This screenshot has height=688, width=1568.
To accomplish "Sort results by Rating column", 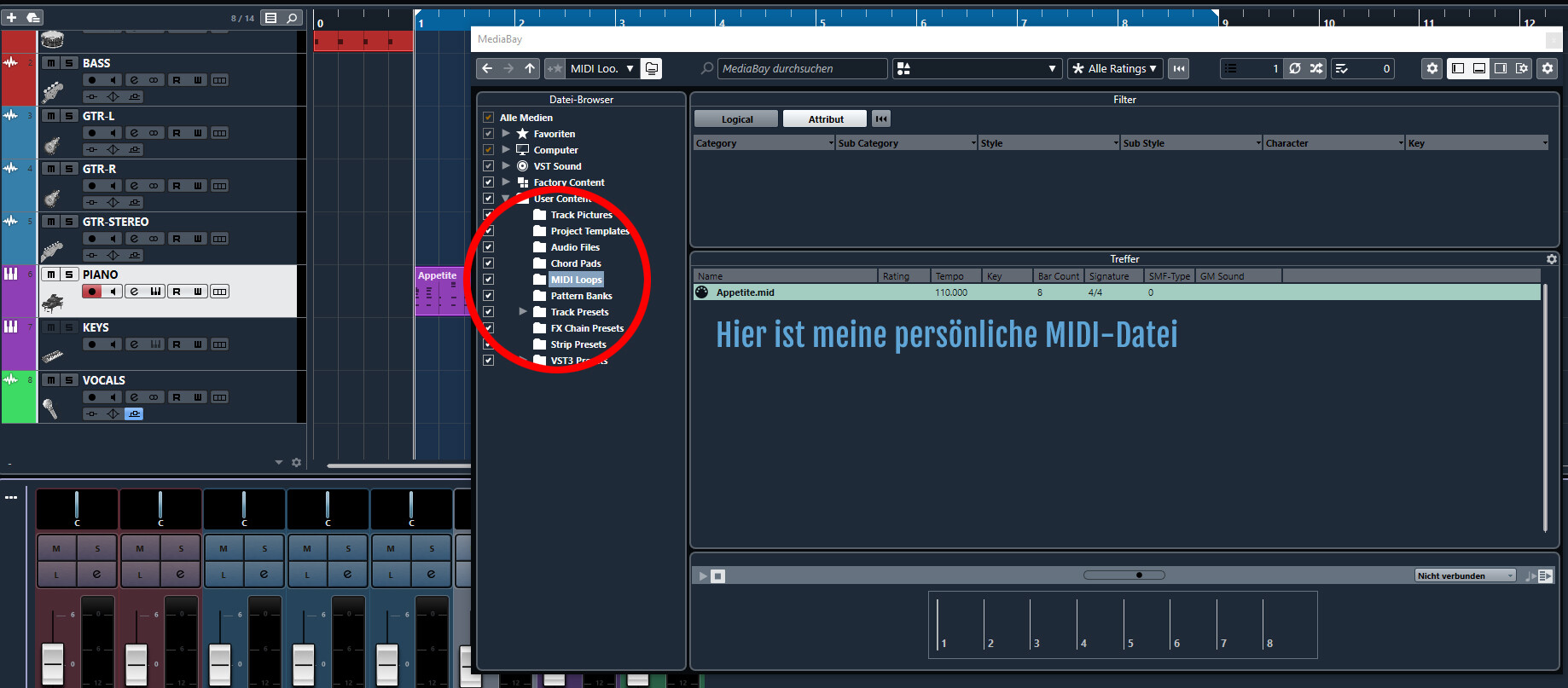I will coord(903,276).
